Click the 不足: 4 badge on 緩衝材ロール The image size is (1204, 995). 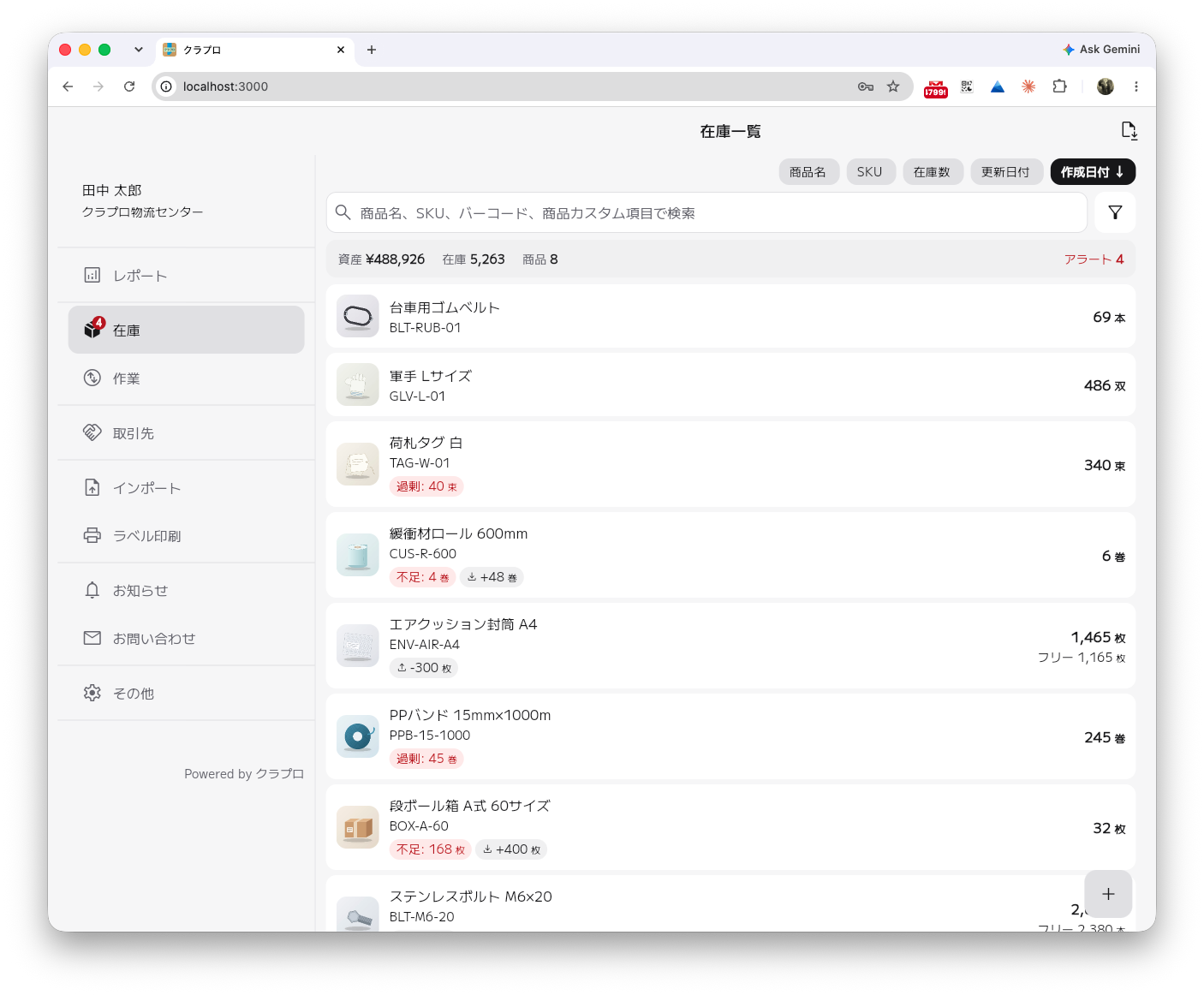pyautogui.click(x=422, y=577)
